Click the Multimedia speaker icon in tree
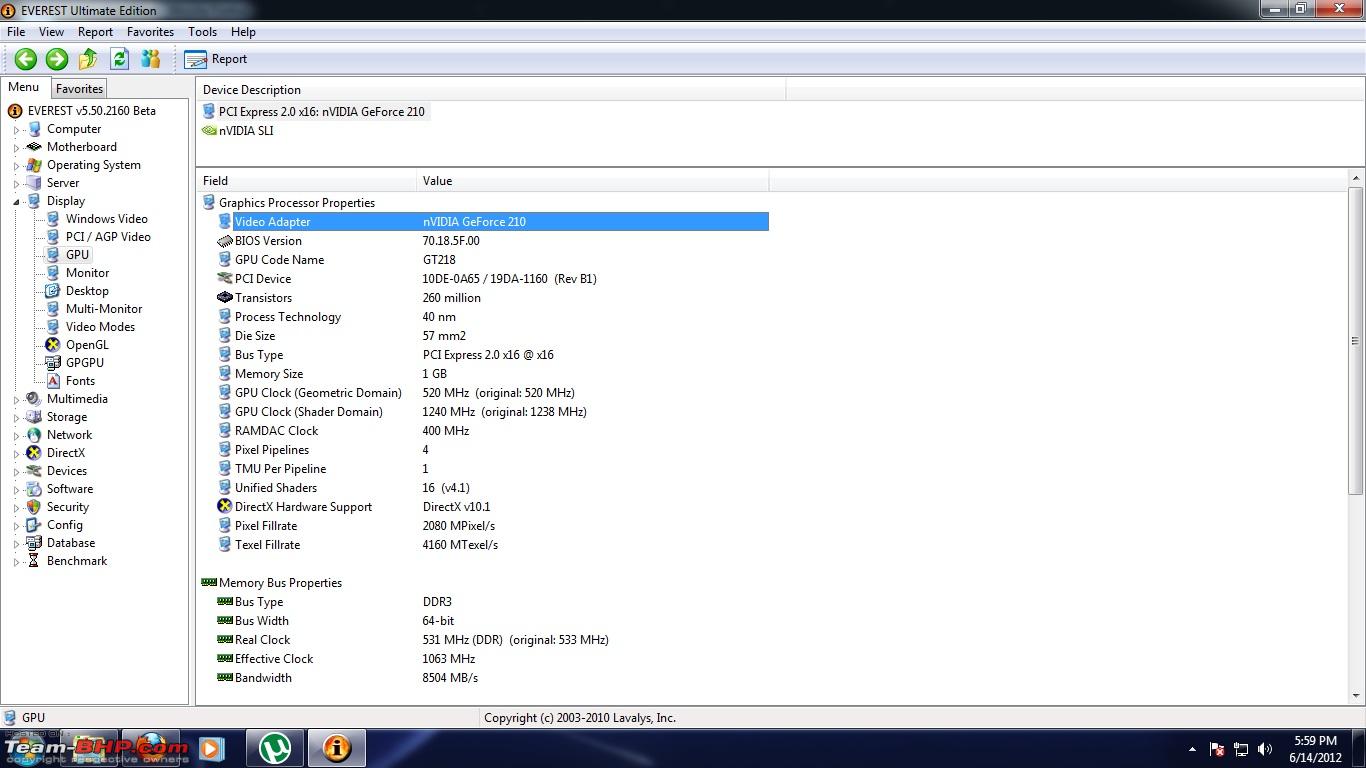1366x768 pixels. [x=34, y=399]
